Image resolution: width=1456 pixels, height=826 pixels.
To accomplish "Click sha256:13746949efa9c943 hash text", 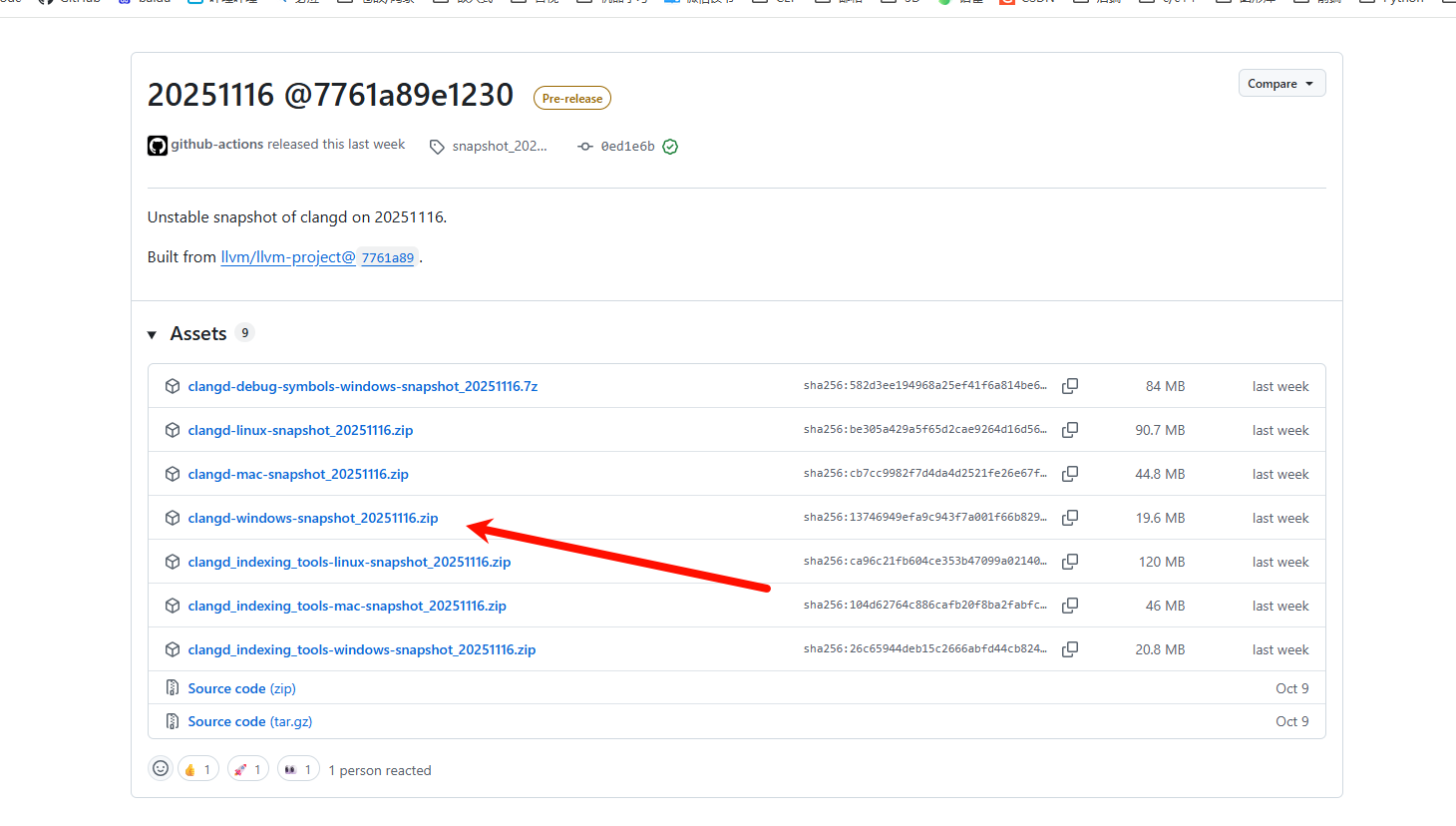I will tap(925, 517).
